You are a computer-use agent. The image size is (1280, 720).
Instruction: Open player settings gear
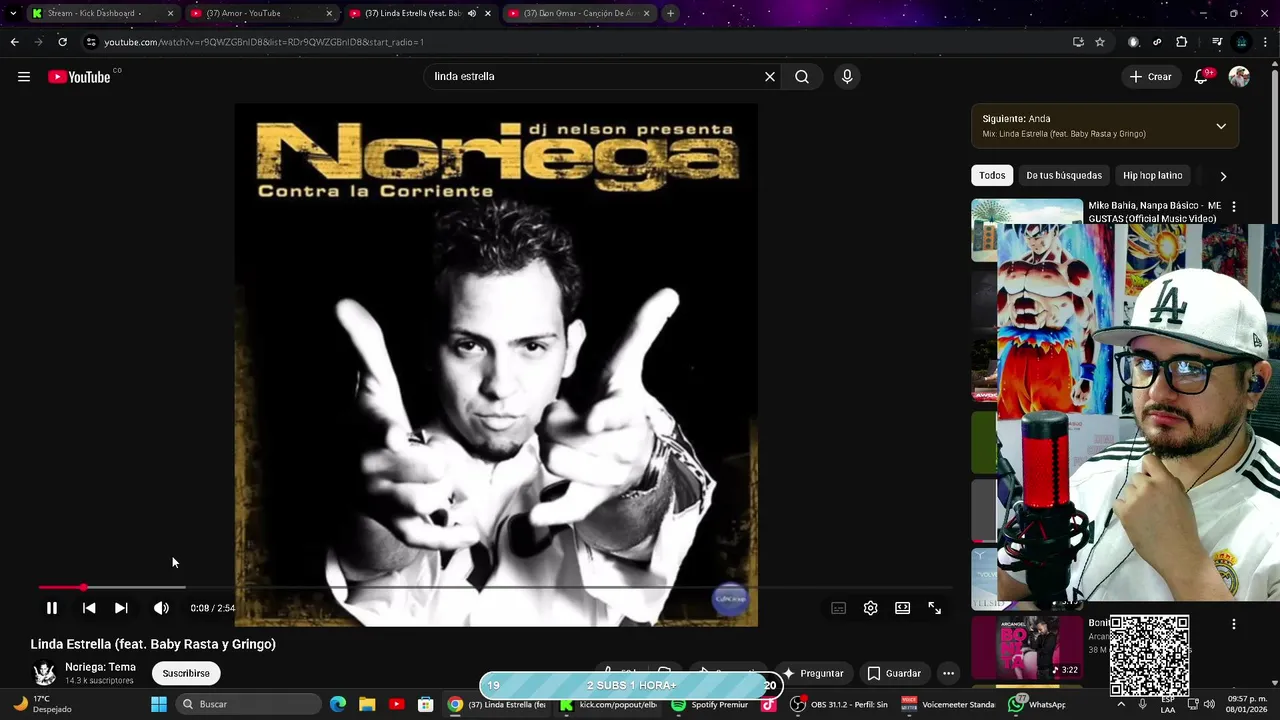click(871, 608)
